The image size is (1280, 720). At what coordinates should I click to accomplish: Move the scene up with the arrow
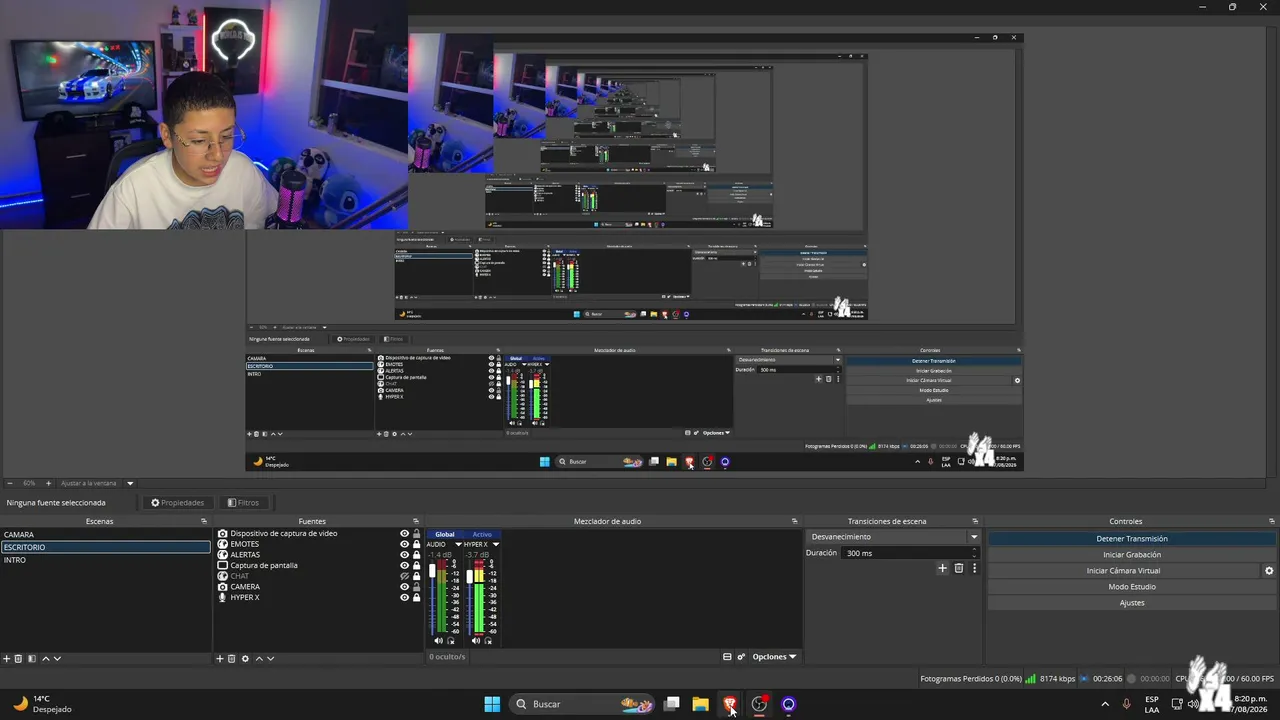45,658
